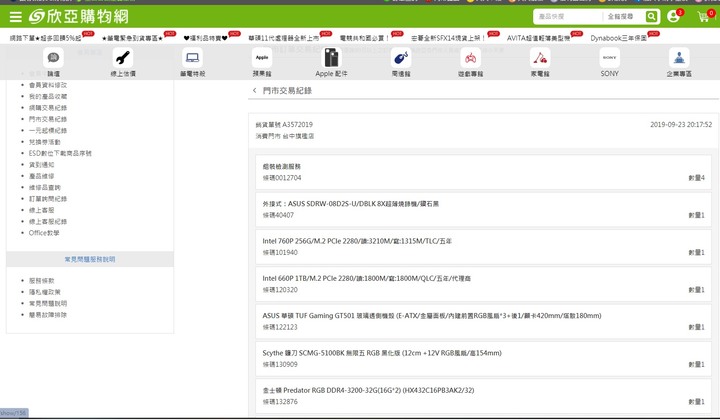The image size is (720, 420).
Task: Open the 簡易故障排除 link
Action: coord(48,315)
